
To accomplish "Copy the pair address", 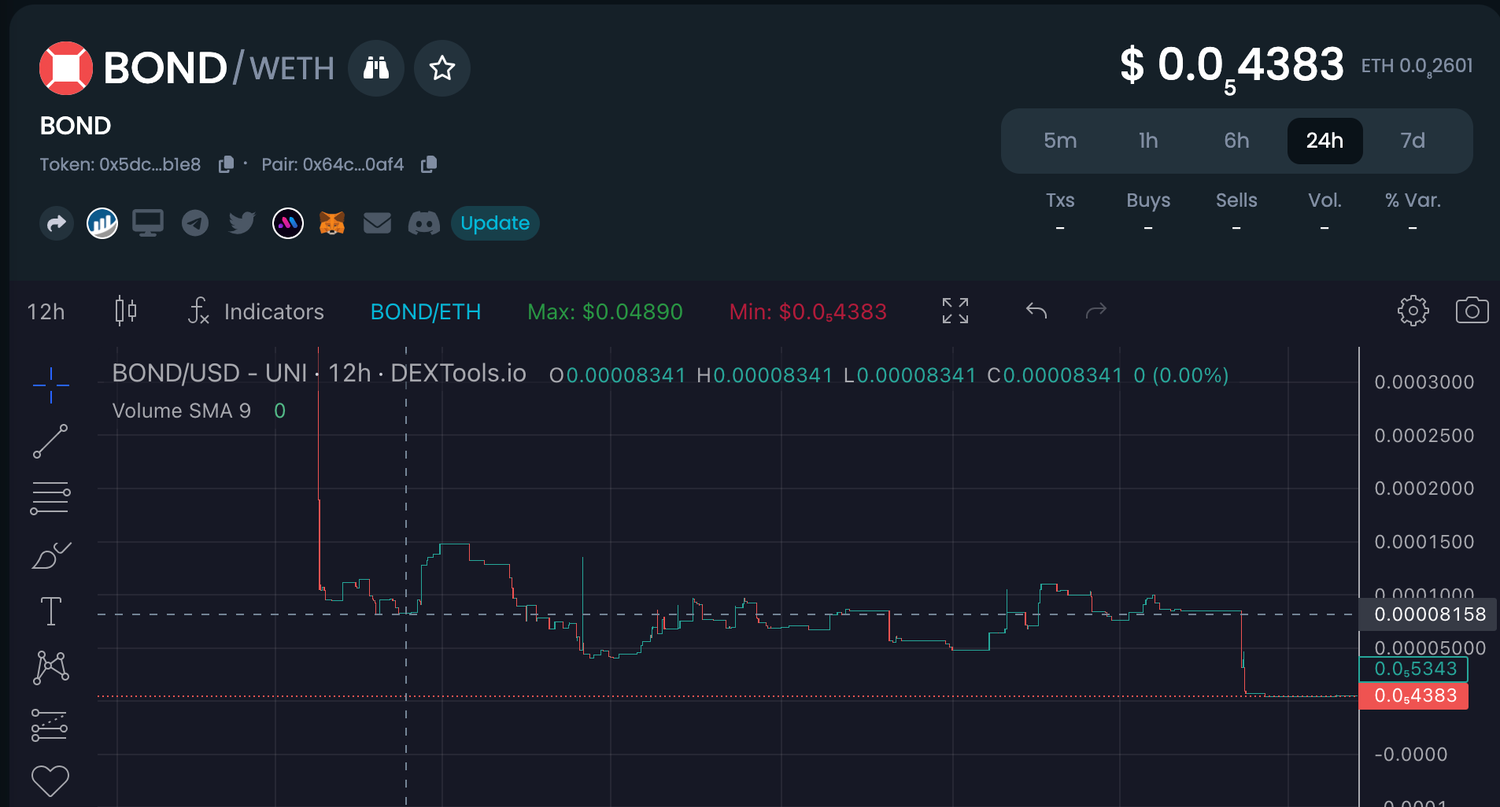I will pyautogui.click(x=429, y=164).
